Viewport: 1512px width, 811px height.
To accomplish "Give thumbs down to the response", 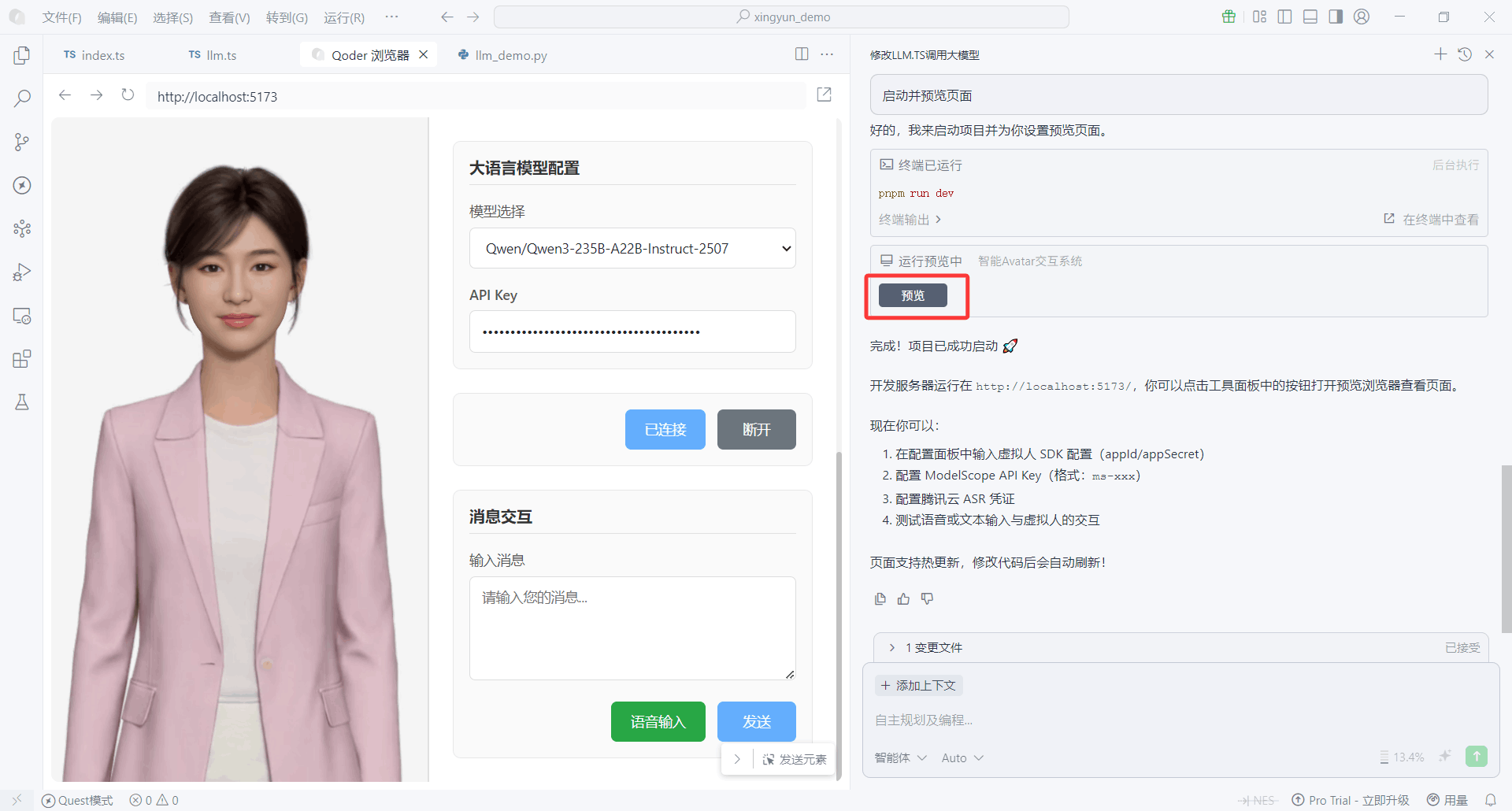I will pos(927,599).
